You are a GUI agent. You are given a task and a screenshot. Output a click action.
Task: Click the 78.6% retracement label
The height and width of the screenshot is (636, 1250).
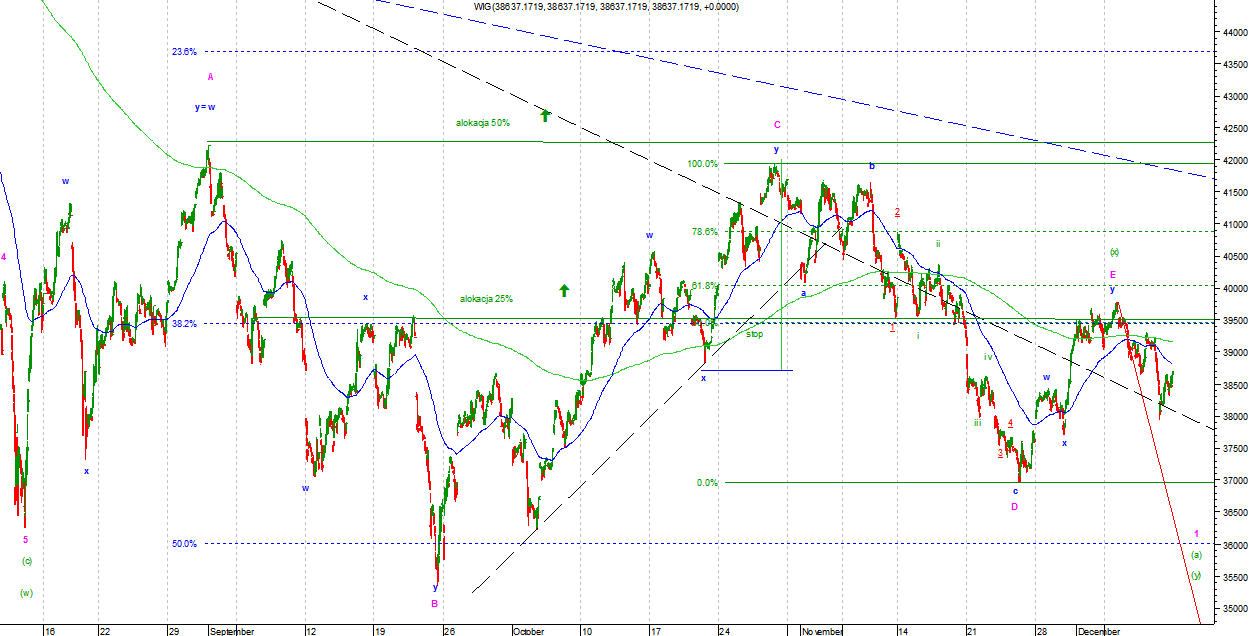[704, 231]
